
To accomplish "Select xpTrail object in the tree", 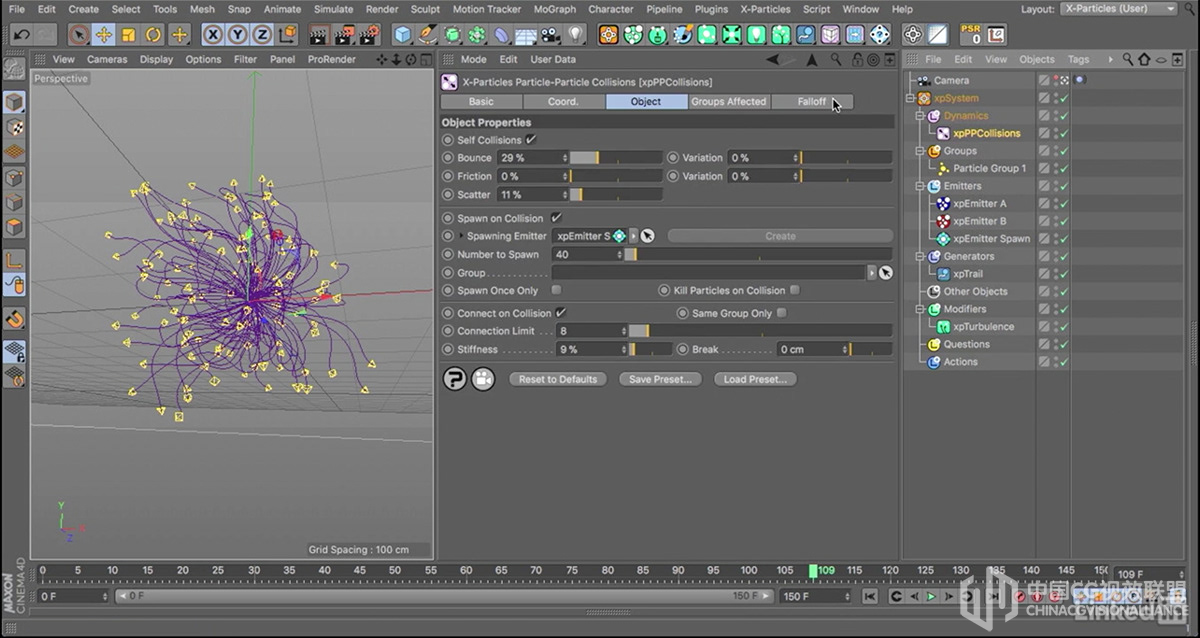I will click(967, 274).
